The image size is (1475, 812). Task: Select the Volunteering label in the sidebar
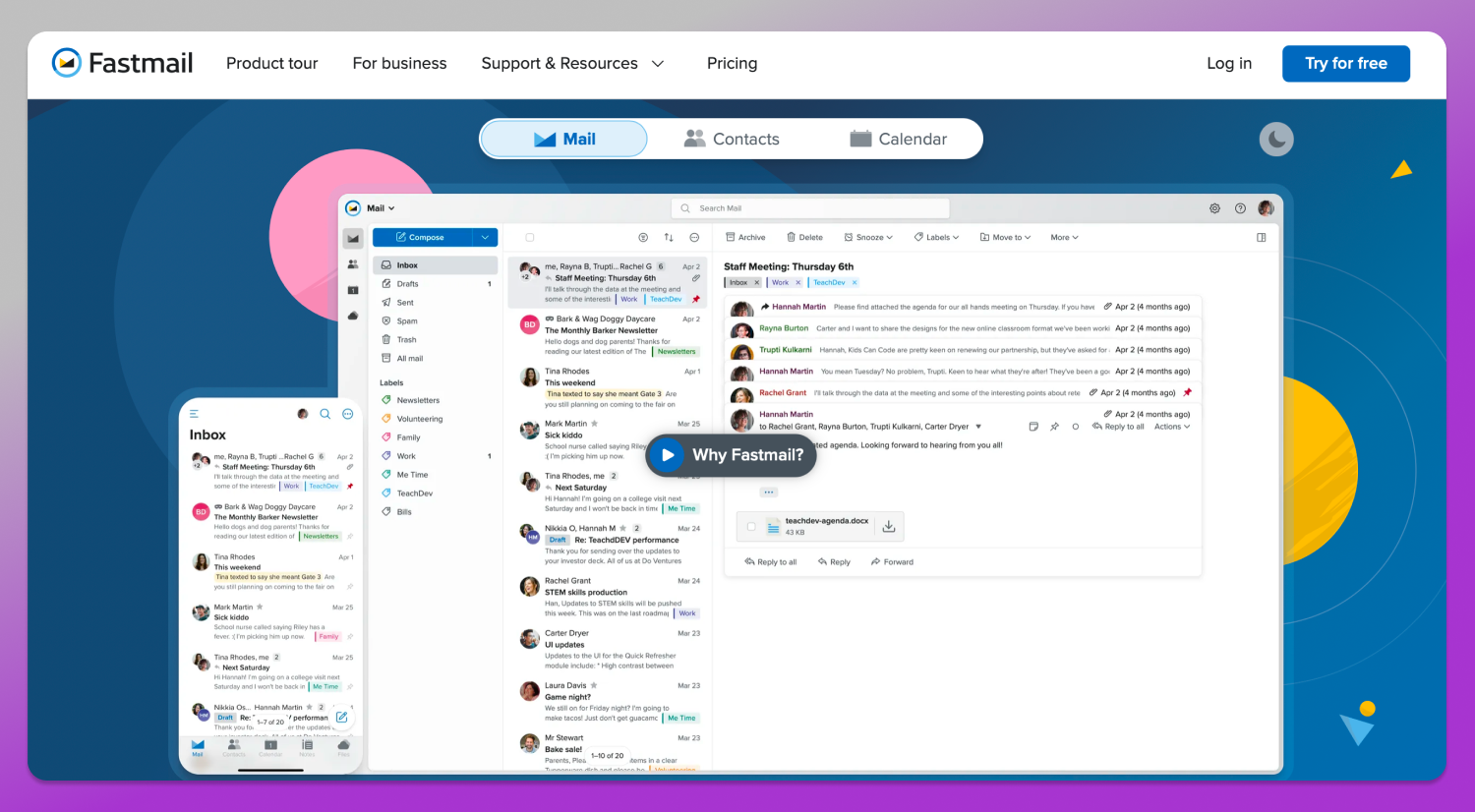point(435,419)
